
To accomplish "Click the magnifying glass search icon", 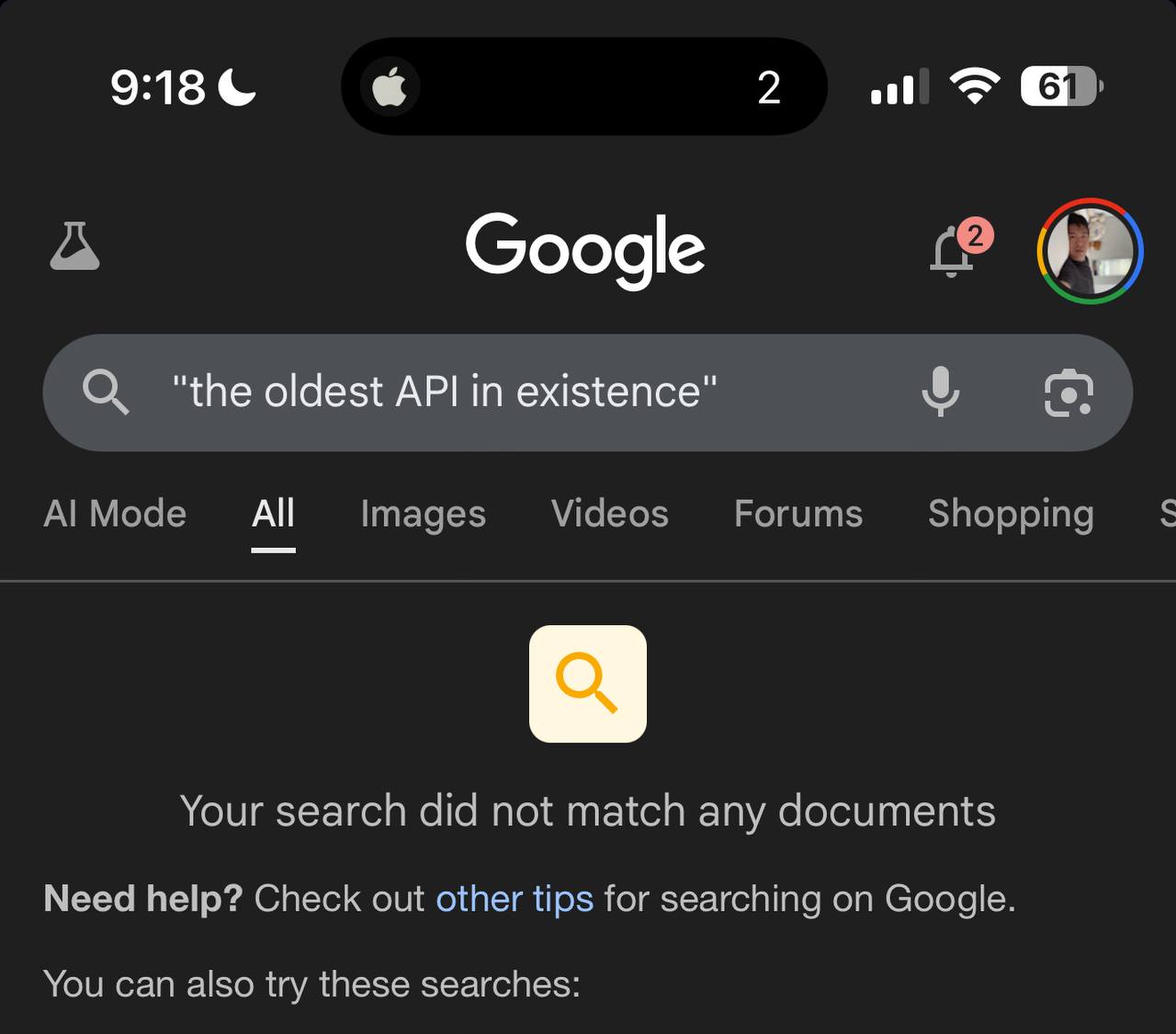I will tap(106, 392).
